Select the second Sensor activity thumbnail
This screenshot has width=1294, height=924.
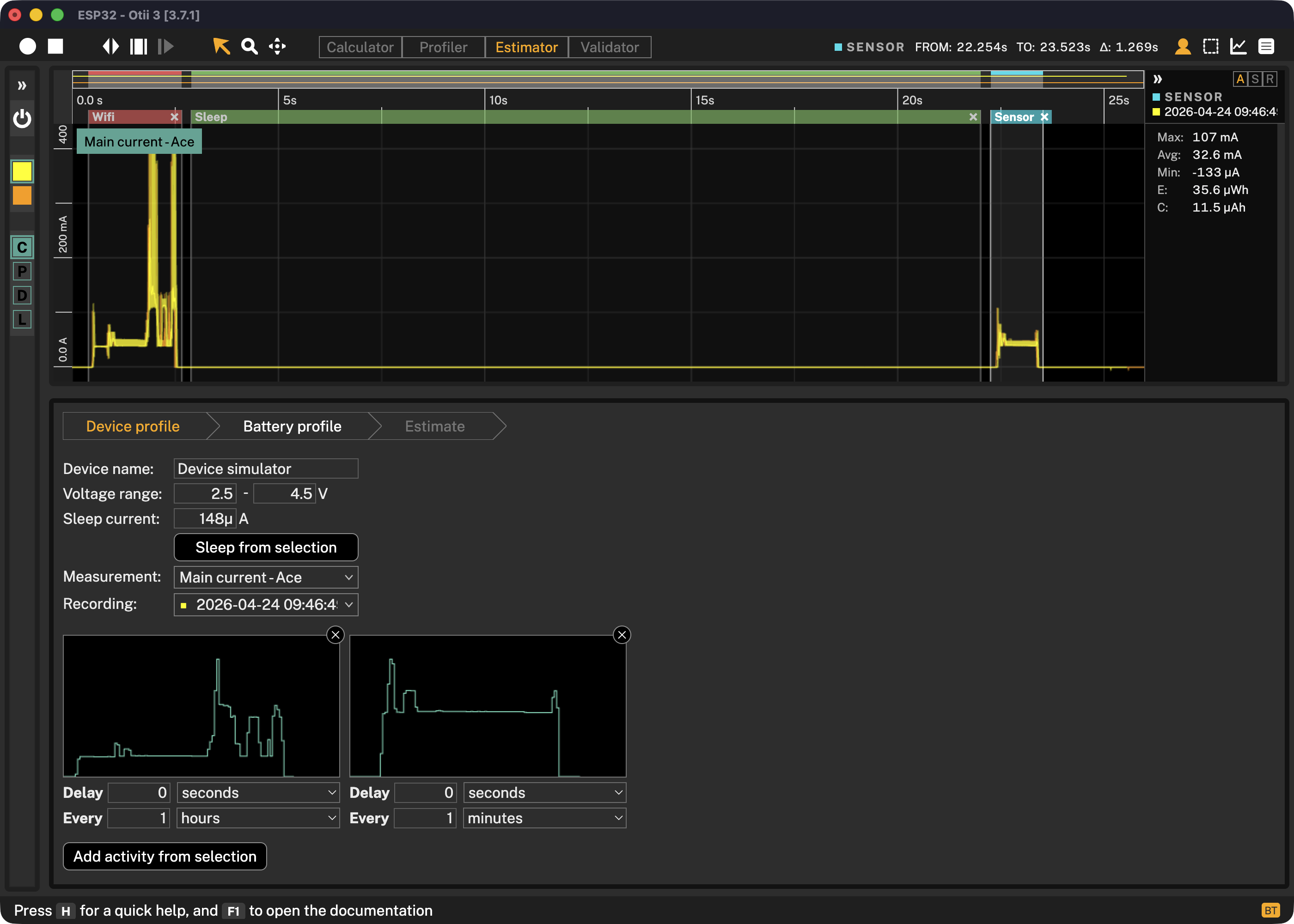pyautogui.click(x=488, y=706)
